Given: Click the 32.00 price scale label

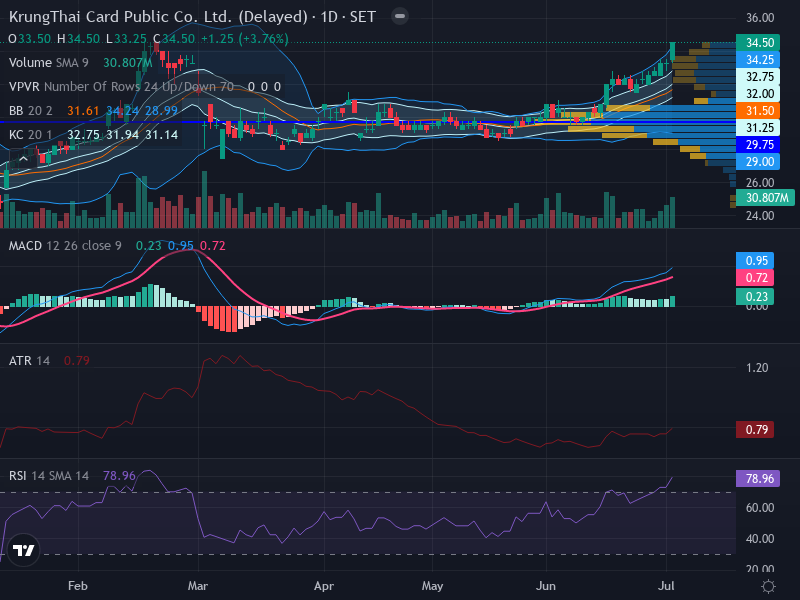Looking at the screenshot, I should tap(758, 94).
